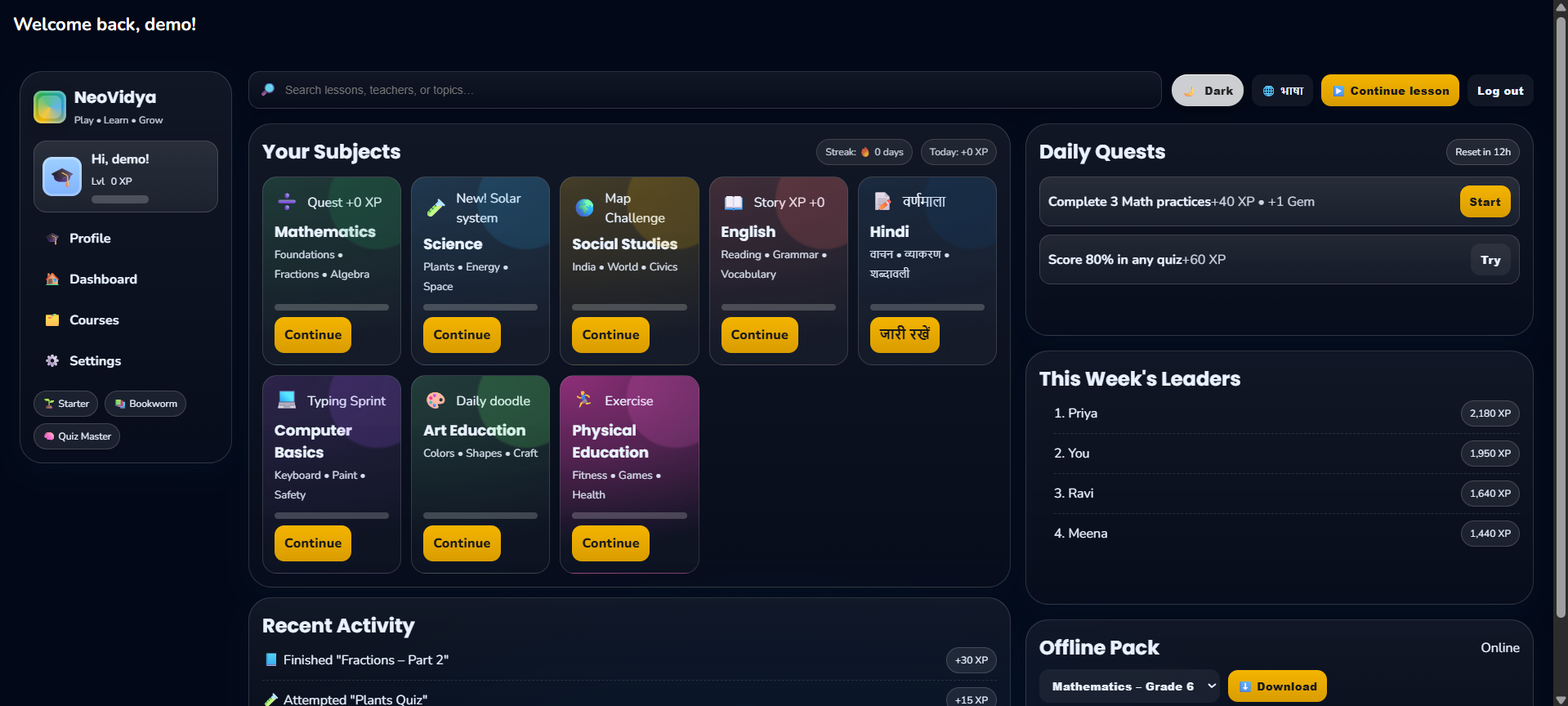Click the NeoVidya logo icon

(50, 107)
